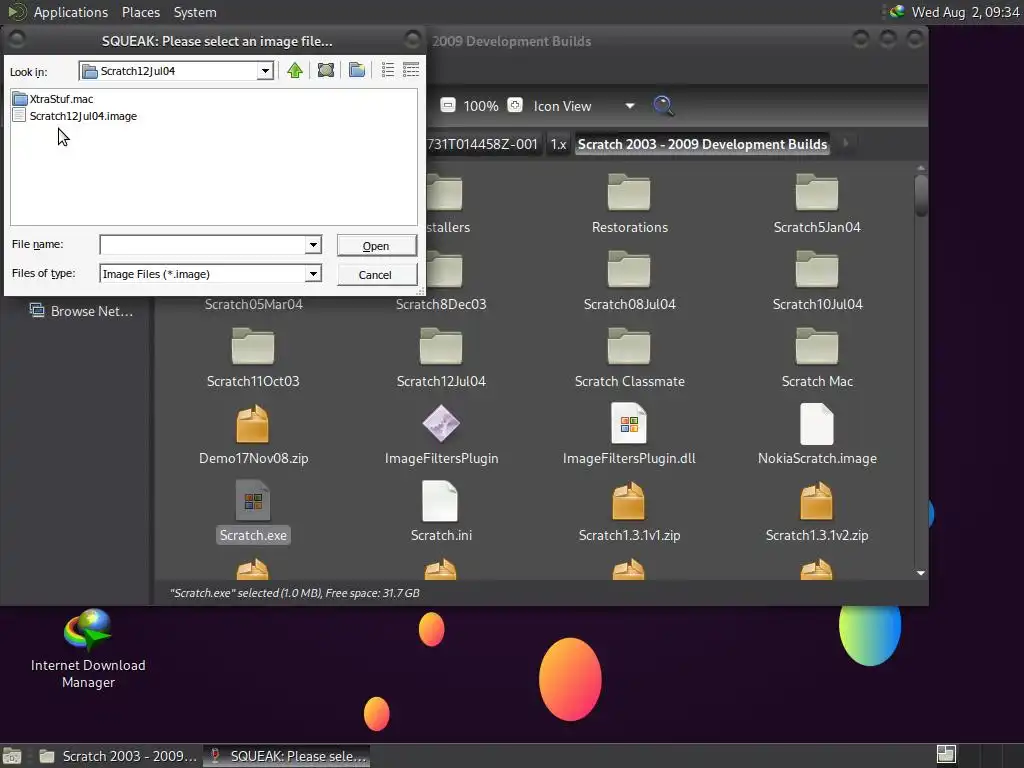Viewport: 1024px width, 768px height.
Task: Select the XtraStuf.mac folder
Action: (x=54, y=99)
